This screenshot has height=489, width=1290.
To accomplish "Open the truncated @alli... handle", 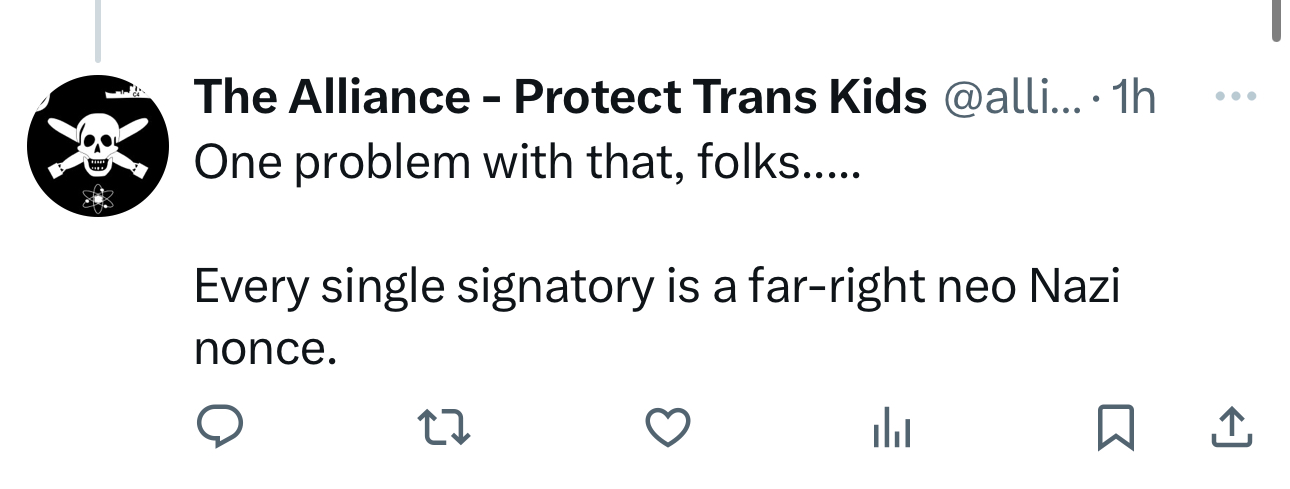I will coord(1003,97).
